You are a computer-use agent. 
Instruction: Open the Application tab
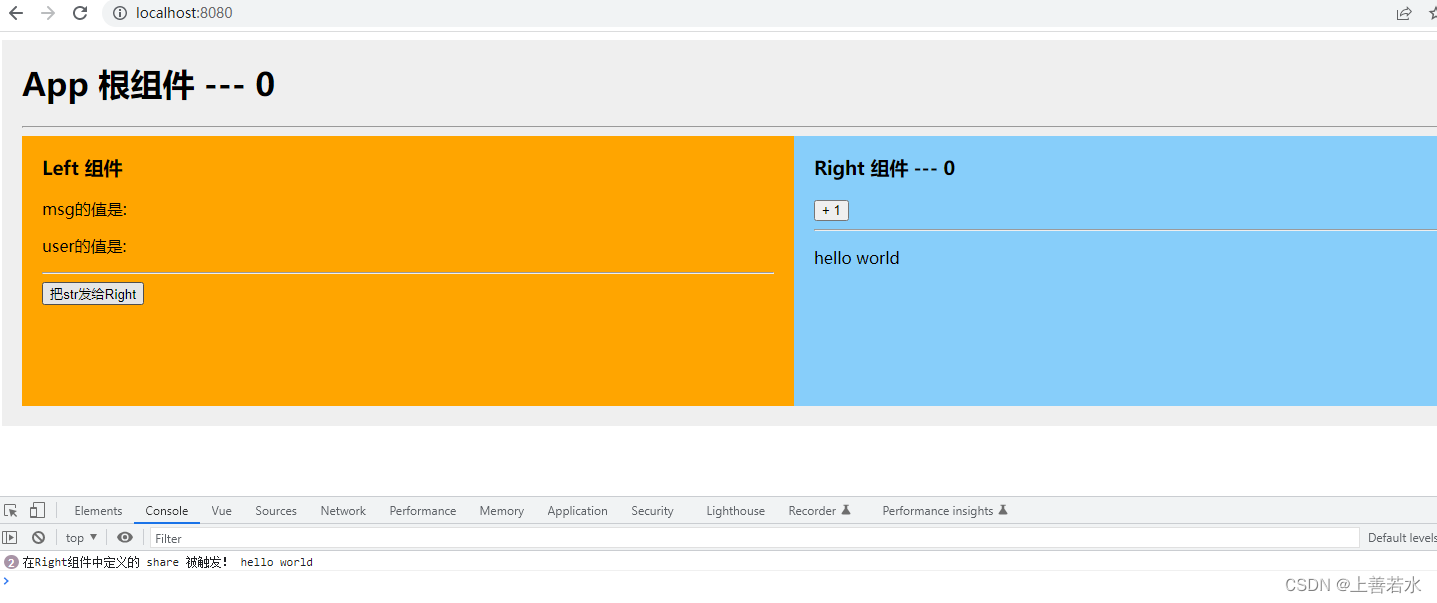click(577, 510)
